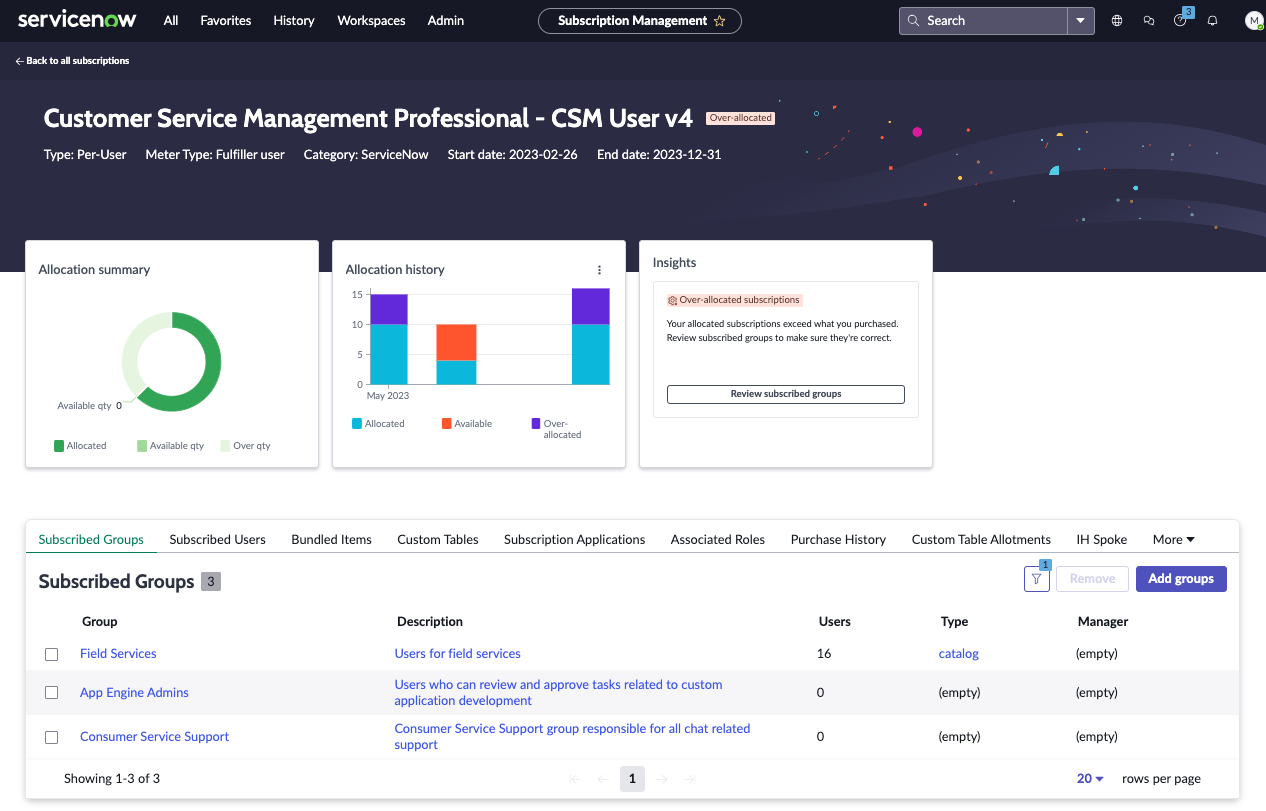The width and height of the screenshot is (1266, 811).
Task: Switch to the Purchase History tab
Action: click(x=838, y=539)
